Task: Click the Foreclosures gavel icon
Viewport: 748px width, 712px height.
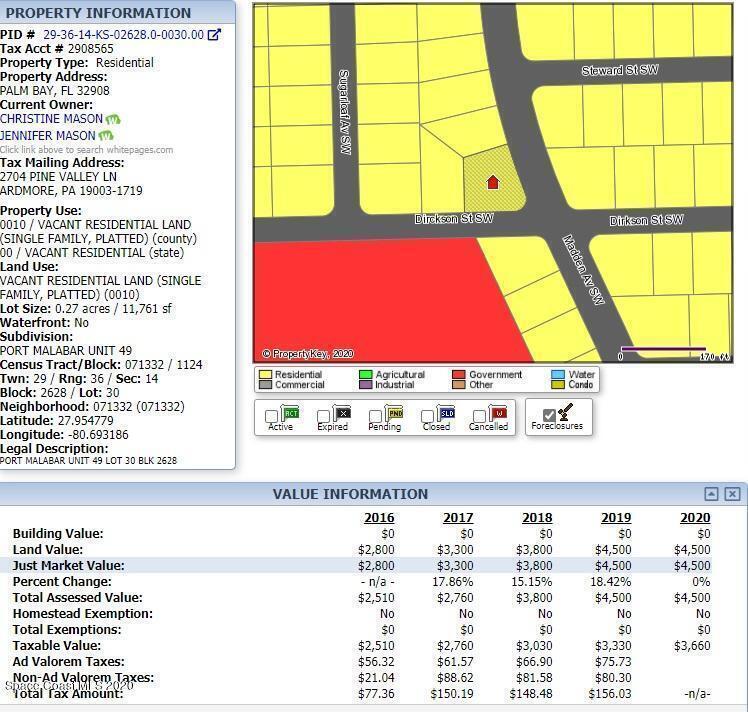Action: [565, 412]
